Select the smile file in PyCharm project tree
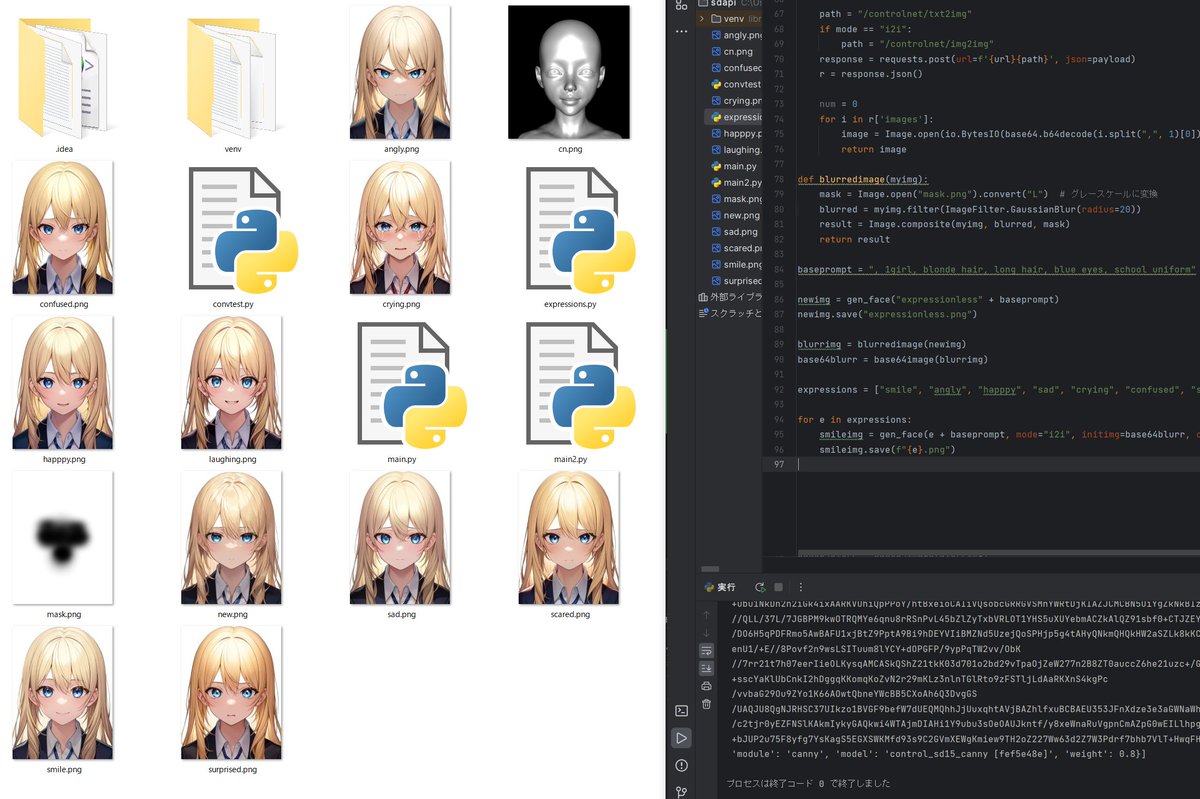Viewport: 1200px width, 799px height. point(736,265)
